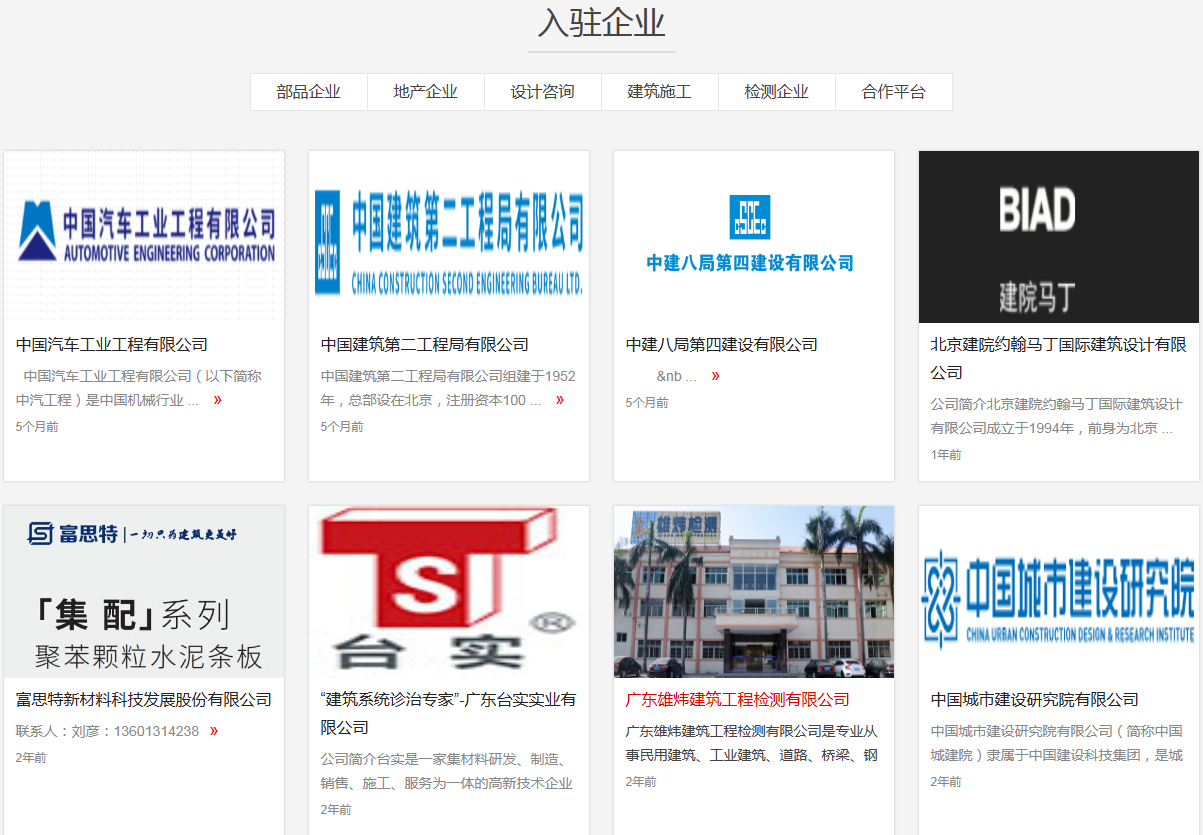Click the "&nb ..." description text
The height and width of the screenshot is (835, 1203).
point(676,377)
